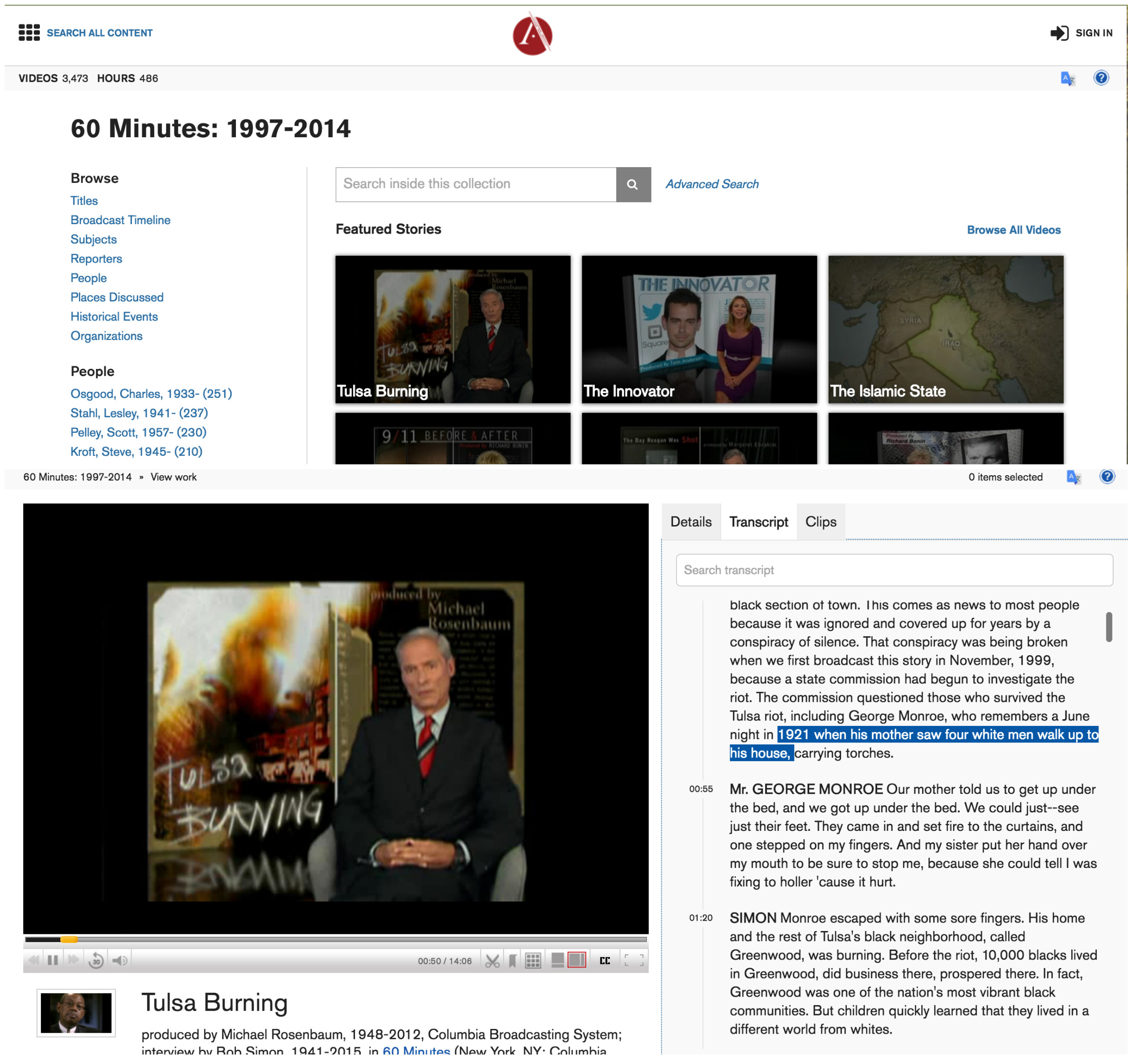Open People browse link

(x=88, y=279)
